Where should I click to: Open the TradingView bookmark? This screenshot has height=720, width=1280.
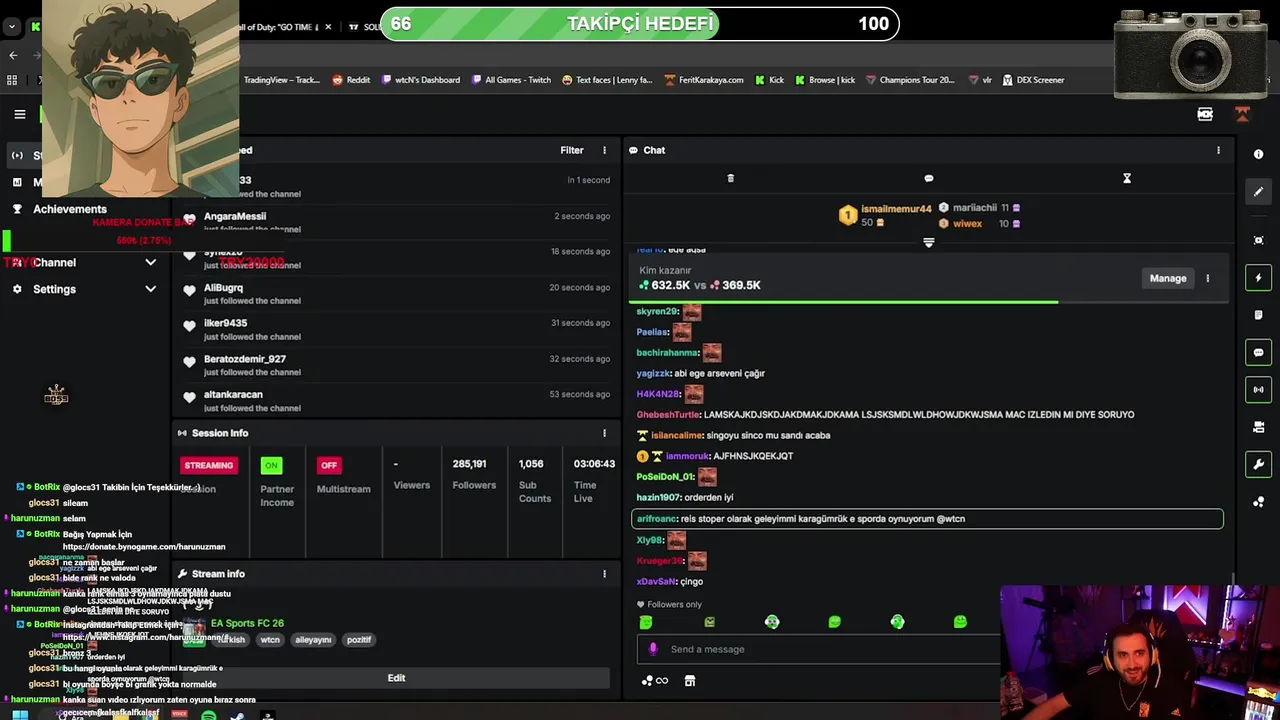click(x=281, y=80)
